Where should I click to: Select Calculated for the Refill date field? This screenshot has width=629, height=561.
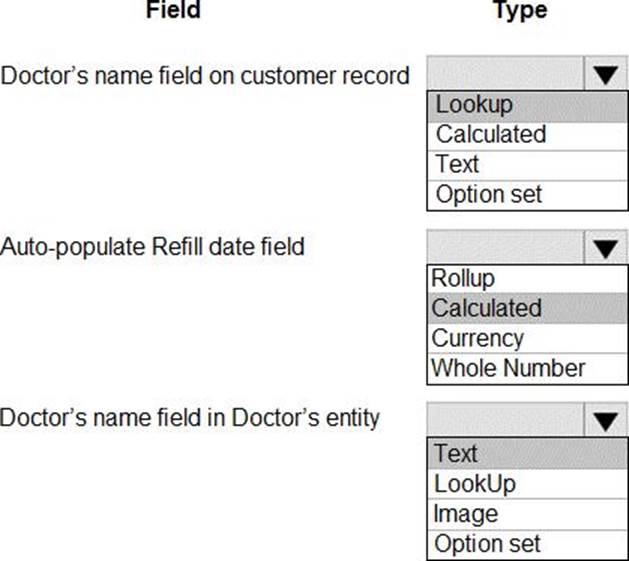tap(486, 308)
